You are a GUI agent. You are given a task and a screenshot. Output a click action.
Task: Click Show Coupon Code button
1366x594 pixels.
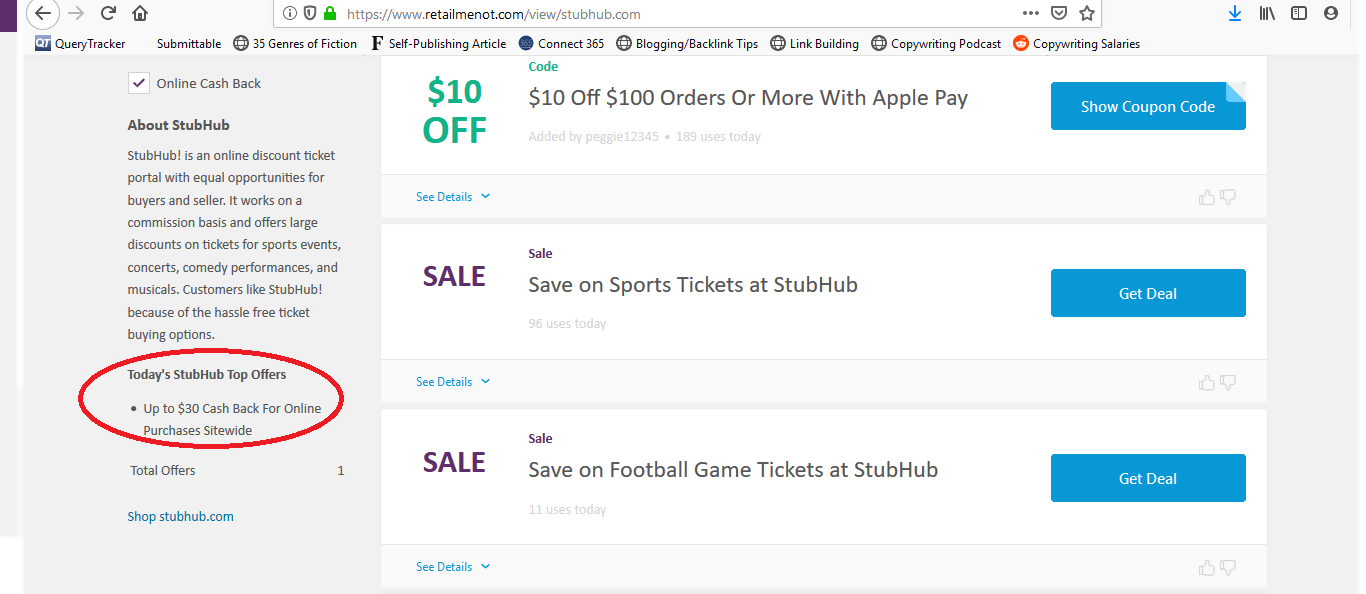coord(1147,107)
